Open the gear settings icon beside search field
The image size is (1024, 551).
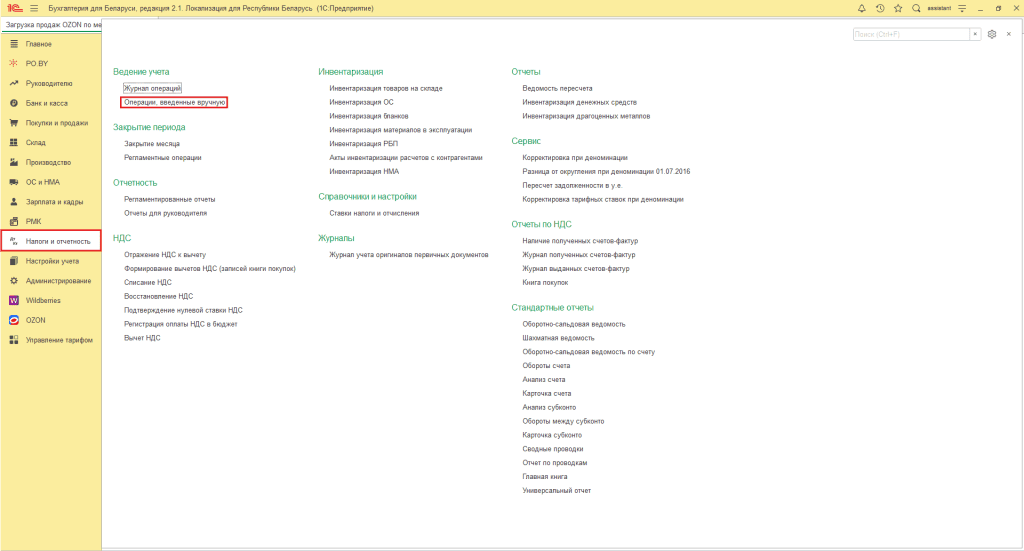[992, 34]
